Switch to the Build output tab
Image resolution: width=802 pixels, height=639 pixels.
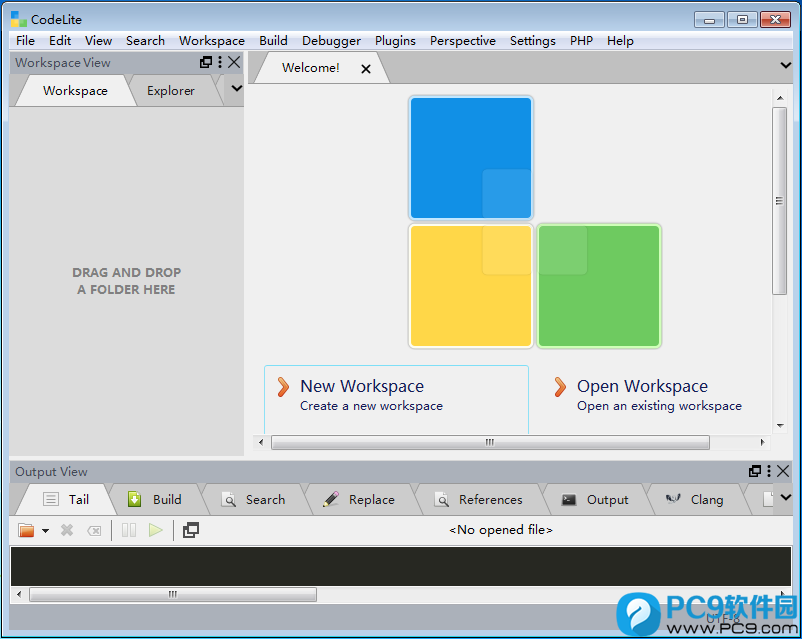pyautogui.click(x=154, y=499)
